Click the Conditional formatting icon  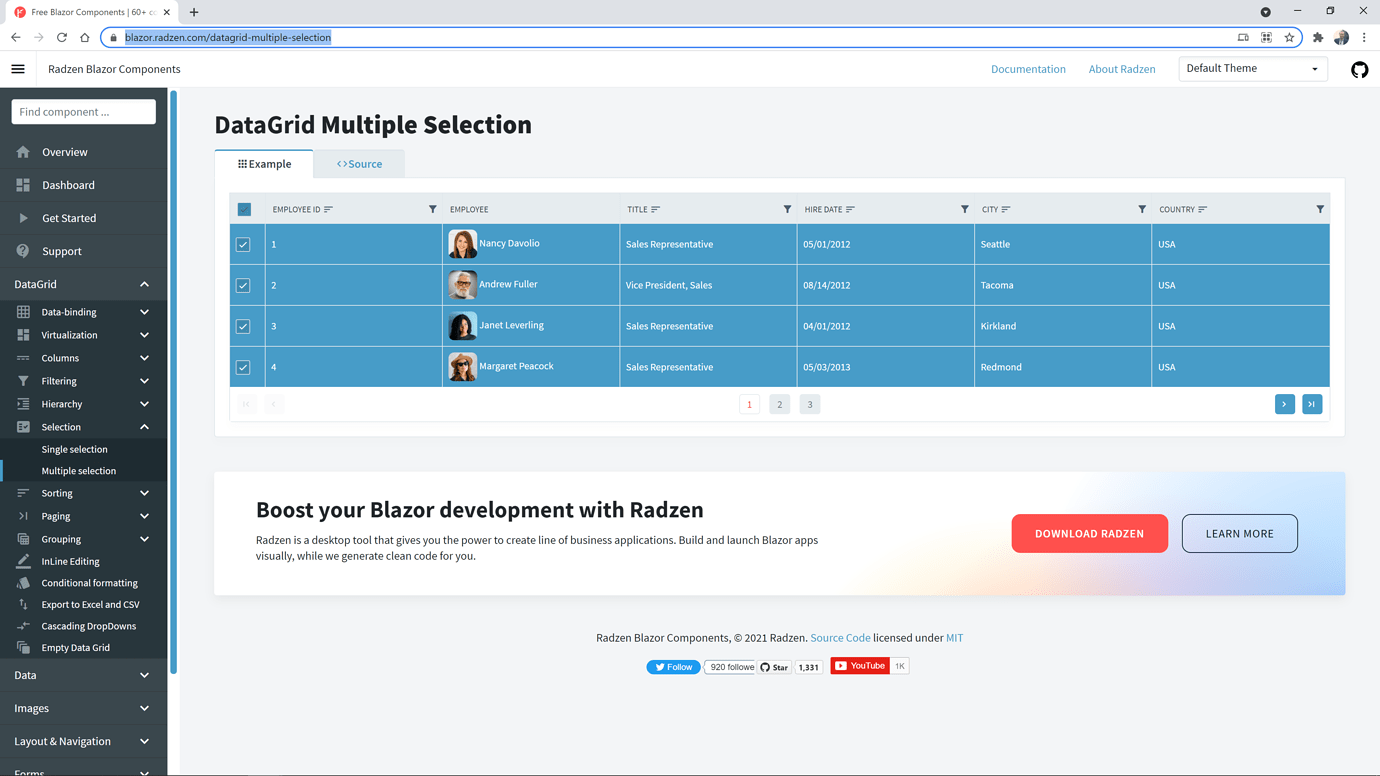(23, 583)
